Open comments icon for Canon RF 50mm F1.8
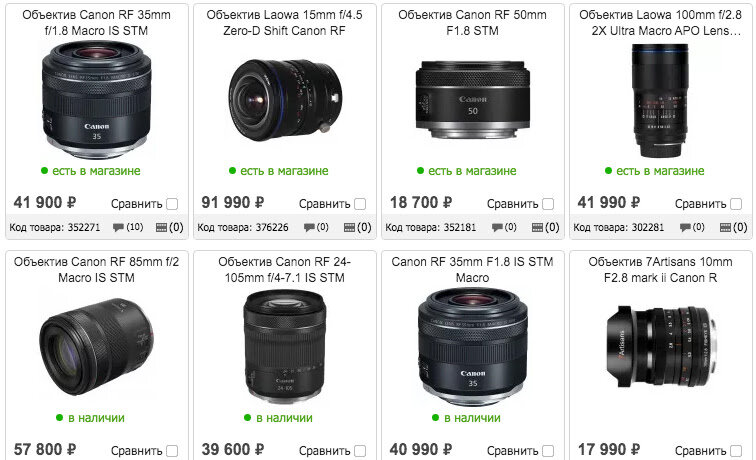Viewport: 756px width, 460px height. (497, 228)
